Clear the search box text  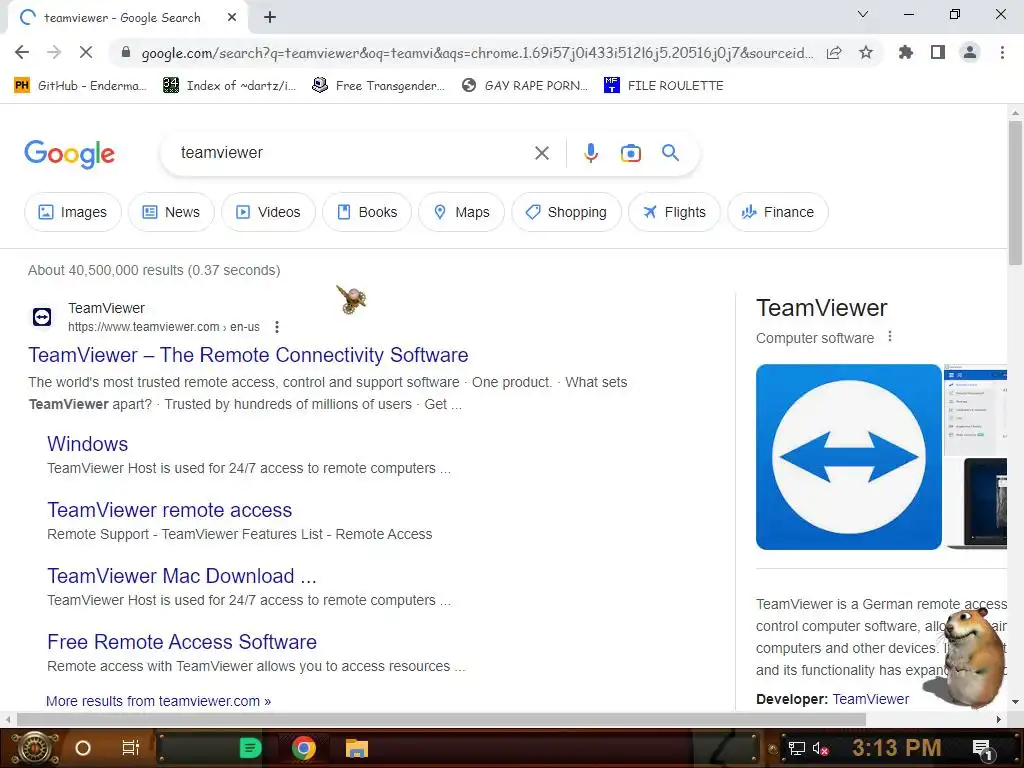541,153
